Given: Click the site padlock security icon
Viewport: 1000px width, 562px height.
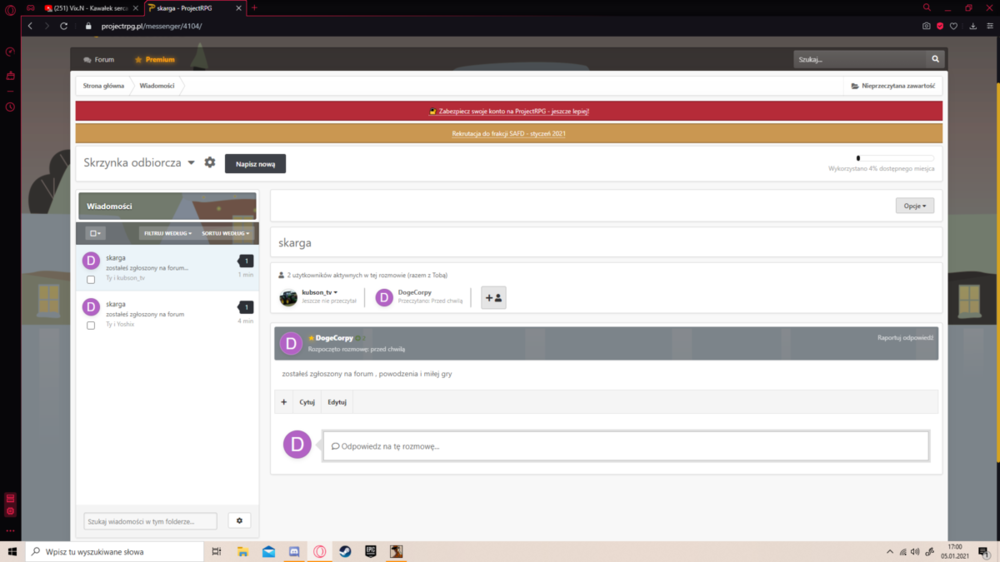Looking at the screenshot, I should [89, 26].
